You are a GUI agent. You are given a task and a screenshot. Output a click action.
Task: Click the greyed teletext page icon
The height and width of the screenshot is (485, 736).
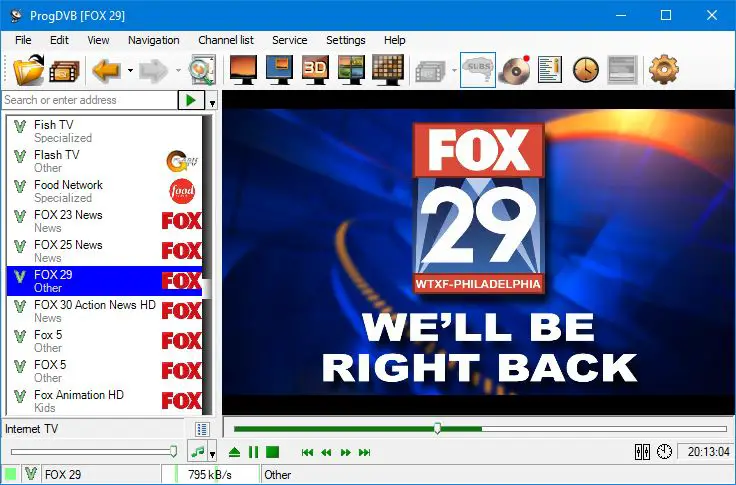622,70
